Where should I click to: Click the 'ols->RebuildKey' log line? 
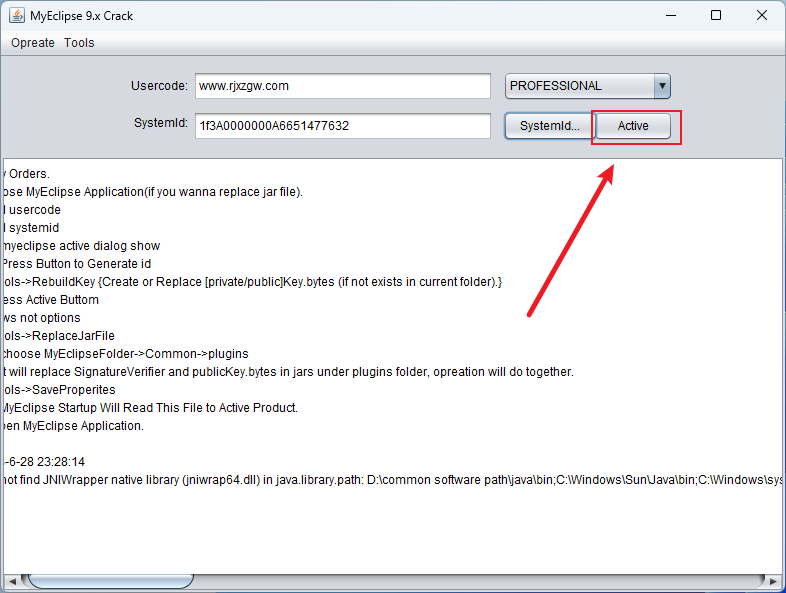click(253, 282)
